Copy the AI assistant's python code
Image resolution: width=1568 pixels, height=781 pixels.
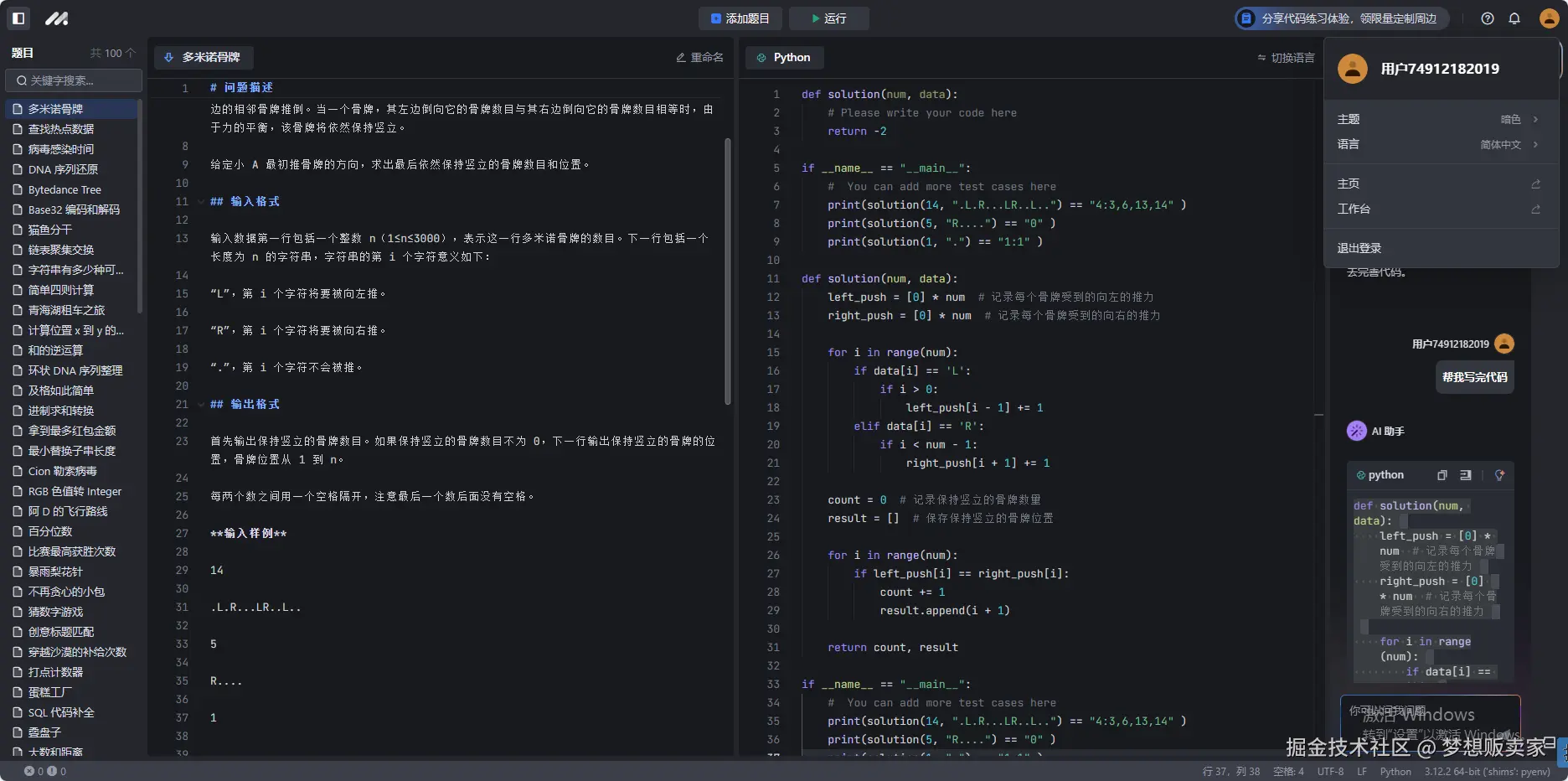click(1442, 475)
